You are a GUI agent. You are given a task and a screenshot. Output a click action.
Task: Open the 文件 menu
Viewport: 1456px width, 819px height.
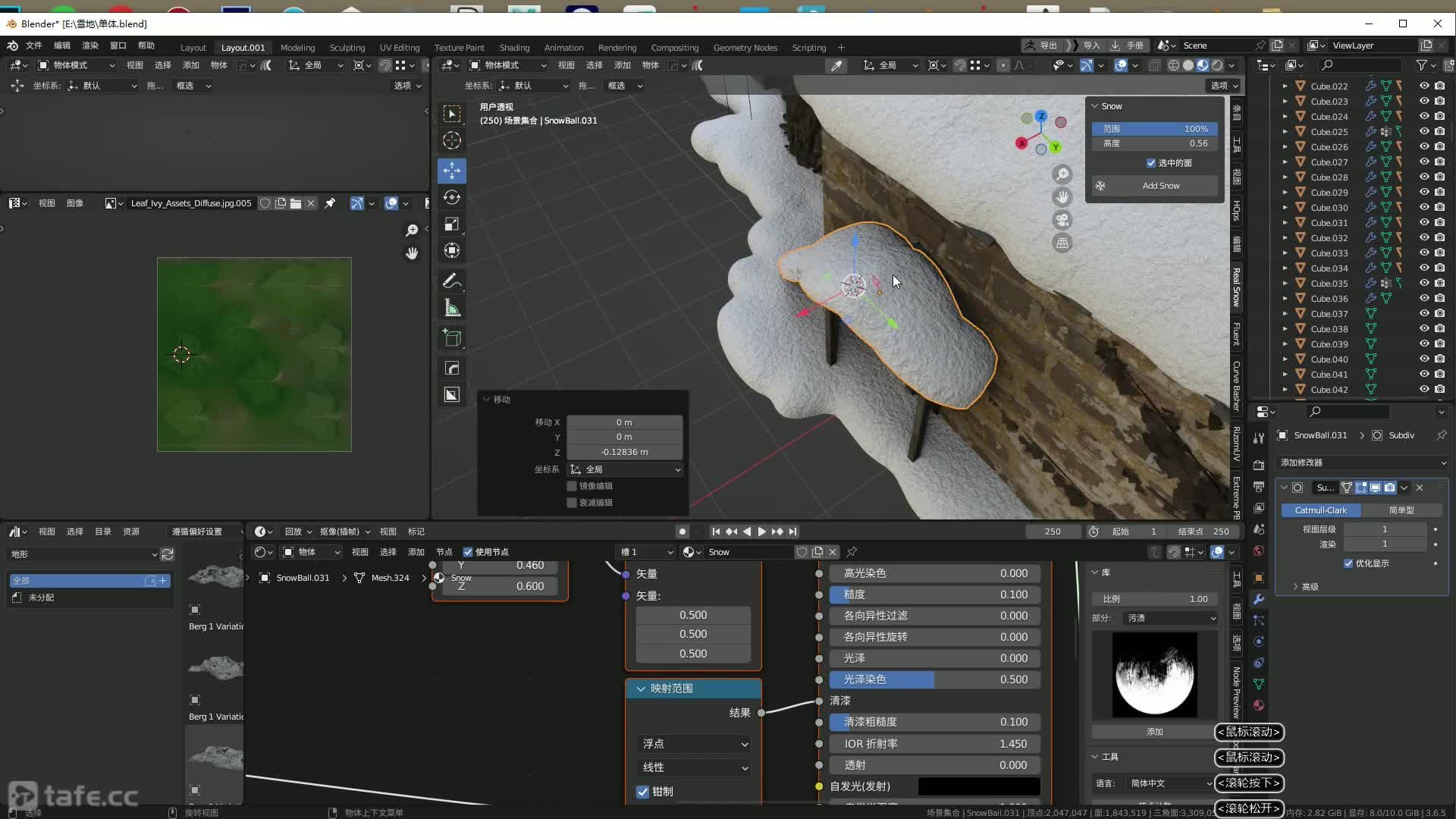[34, 45]
